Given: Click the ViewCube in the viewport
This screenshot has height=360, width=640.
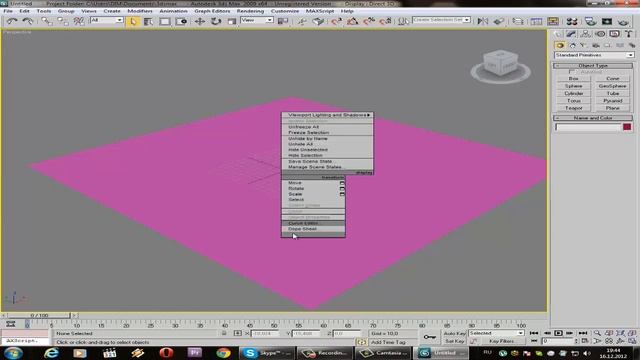Looking at the screenshot, I should [x=500, y=64].
